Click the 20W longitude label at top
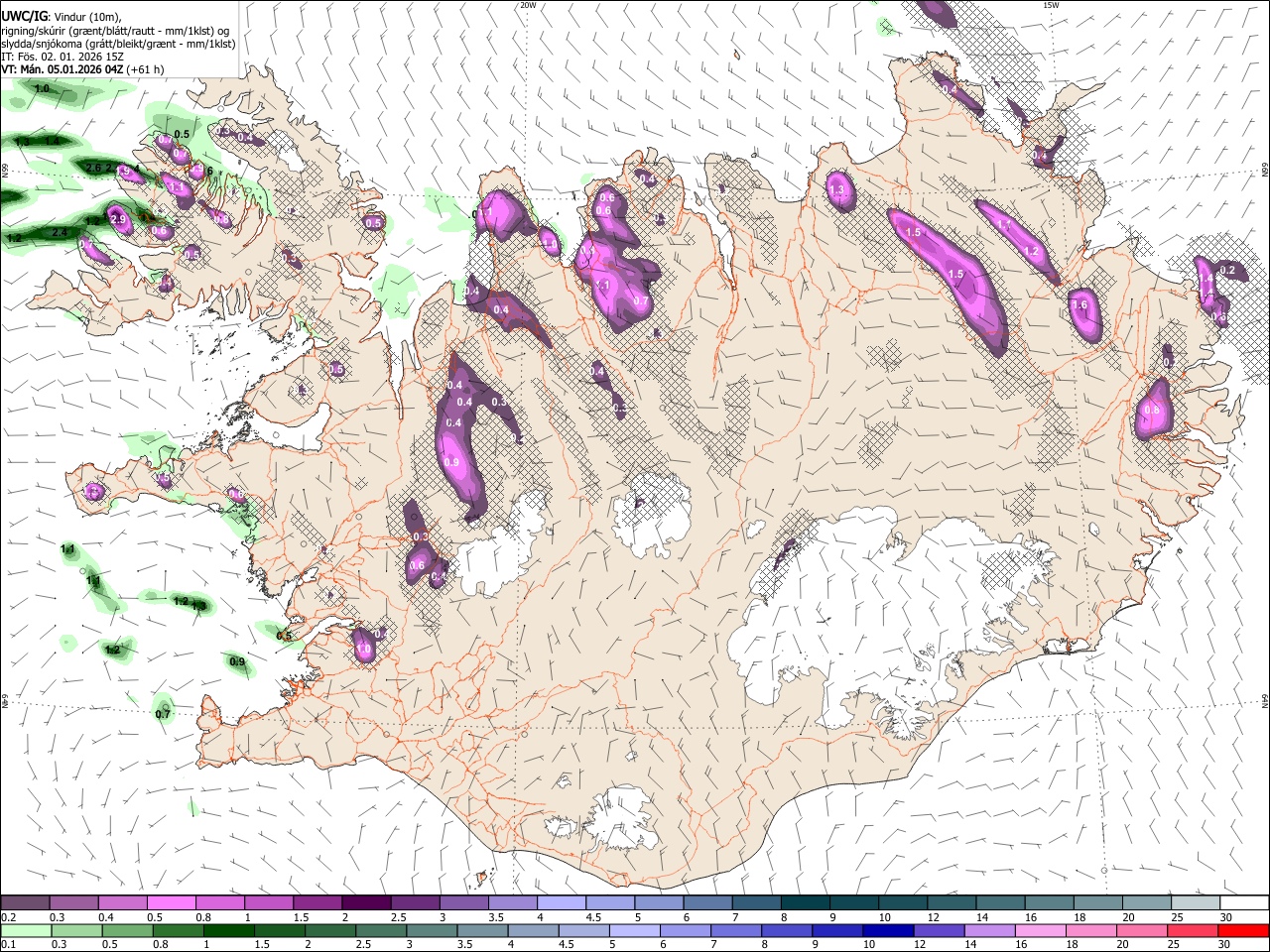The width and height of the screenshot is (1270, 952). tap(529, 5)
